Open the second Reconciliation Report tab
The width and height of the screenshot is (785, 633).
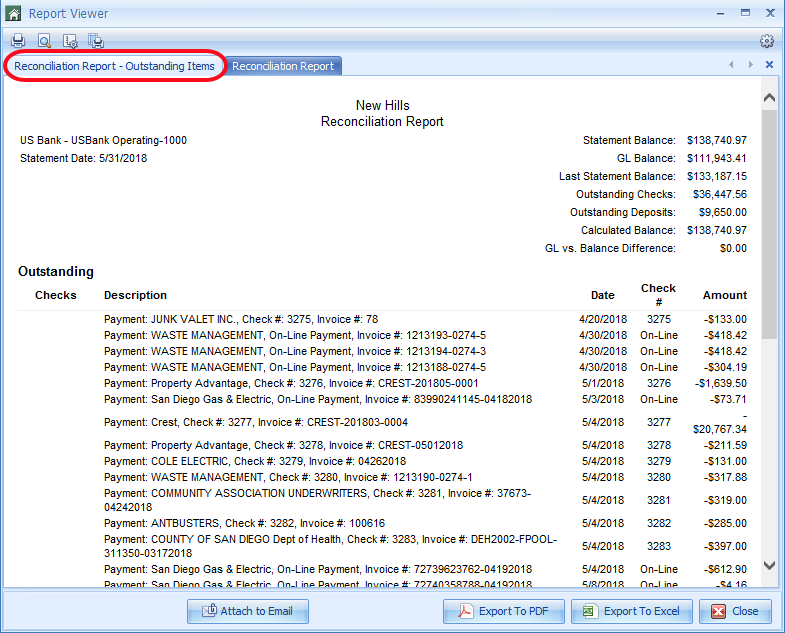tap(283, 66)
